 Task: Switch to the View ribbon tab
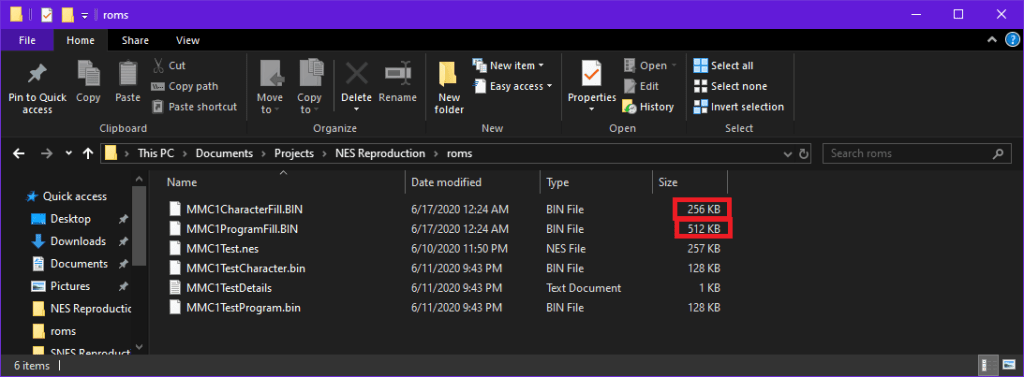[187, 41]
